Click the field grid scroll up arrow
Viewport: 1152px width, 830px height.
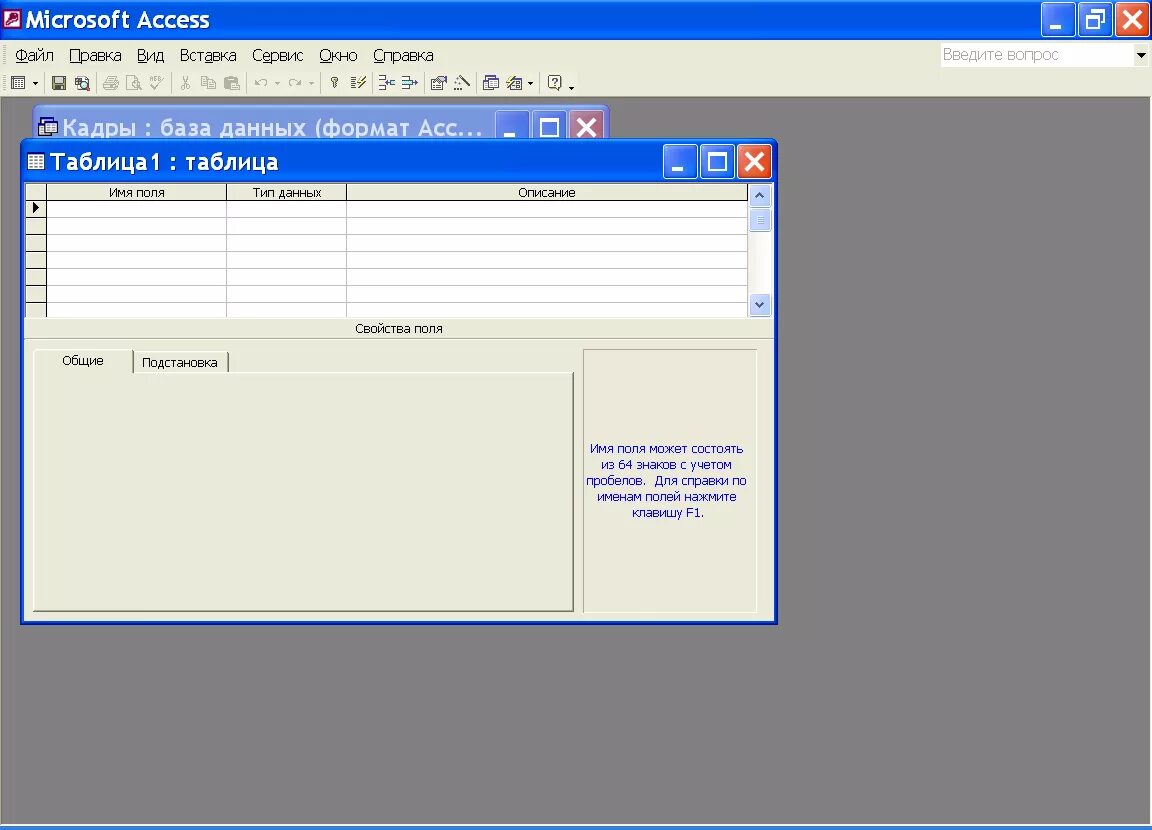(x=760, y=195)
